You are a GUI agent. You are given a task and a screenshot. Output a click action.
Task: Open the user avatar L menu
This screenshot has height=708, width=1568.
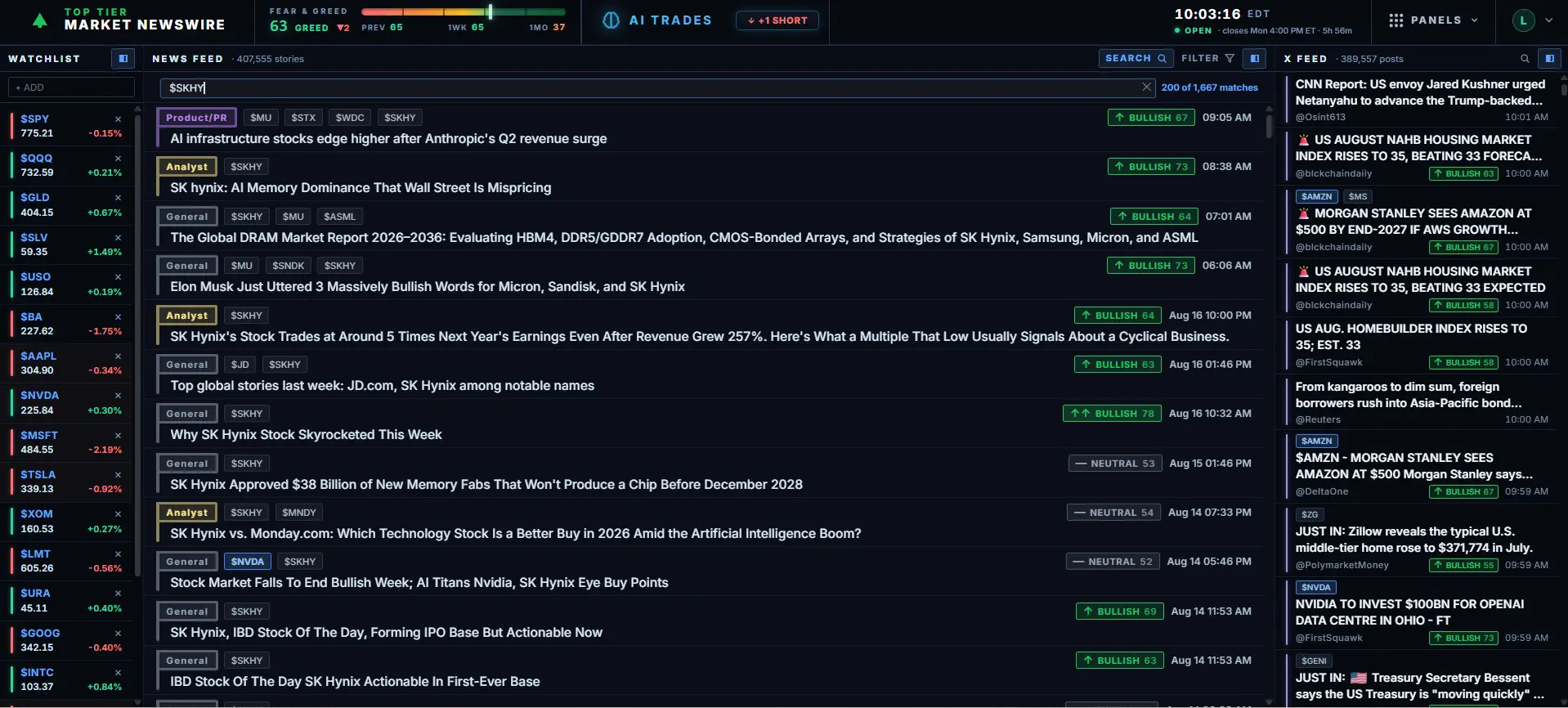tap(1523, 20)
